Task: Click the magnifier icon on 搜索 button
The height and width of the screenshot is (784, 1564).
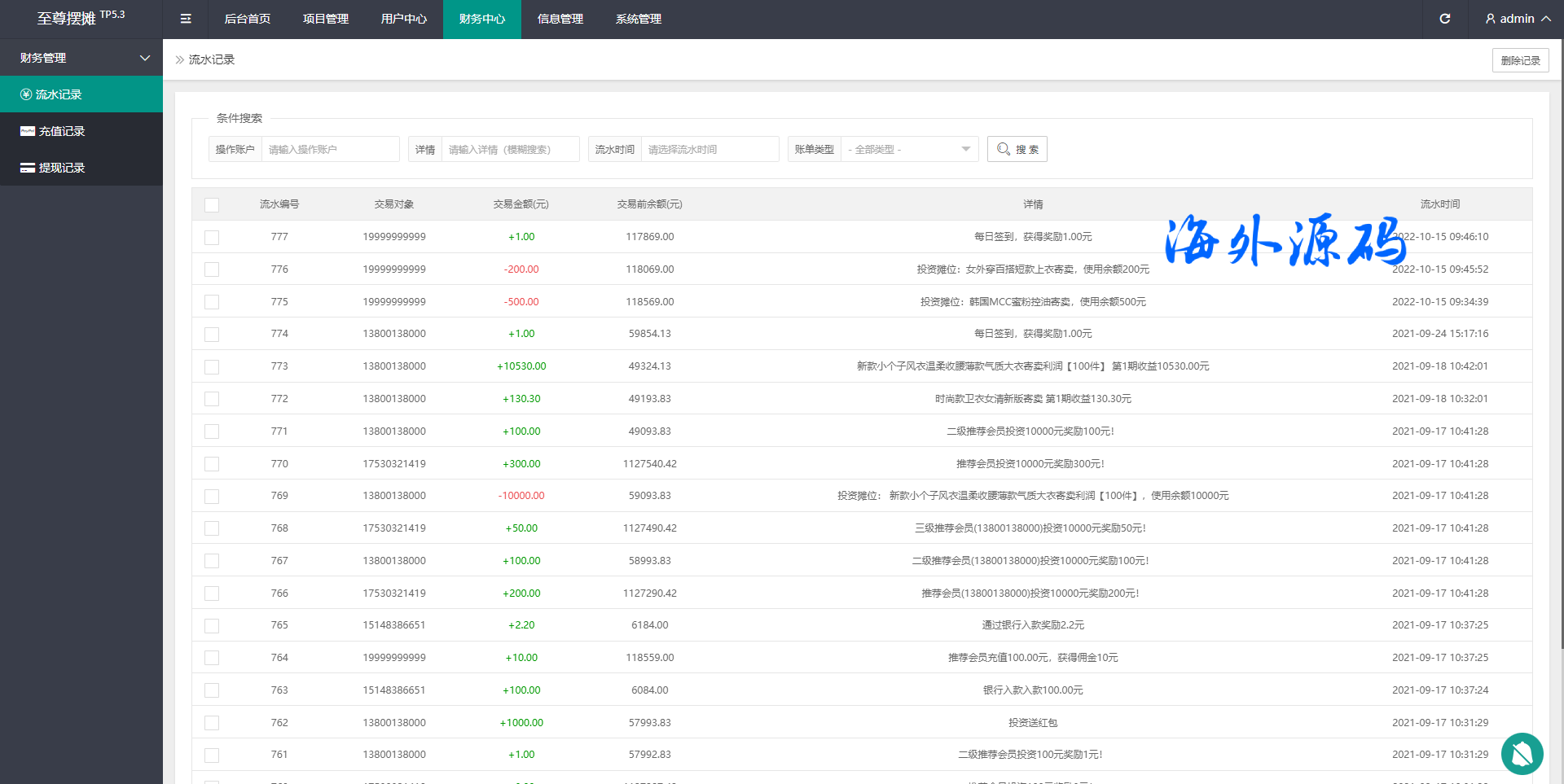Action: 1004,149
